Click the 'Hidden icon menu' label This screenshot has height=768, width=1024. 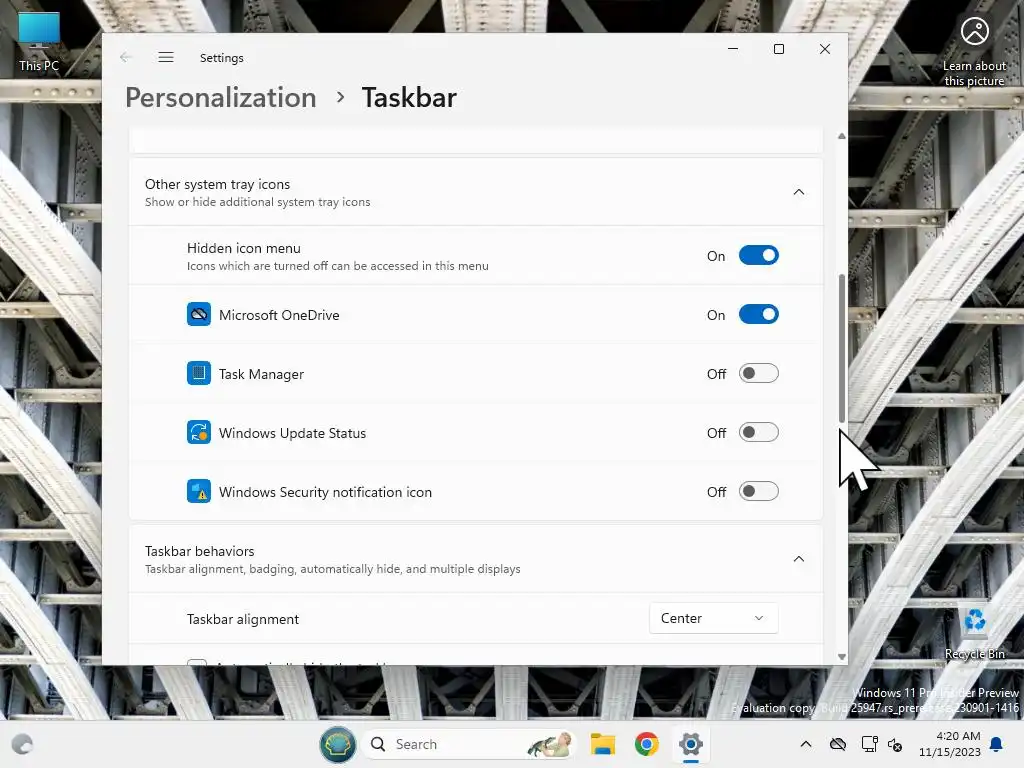[244, 248]
